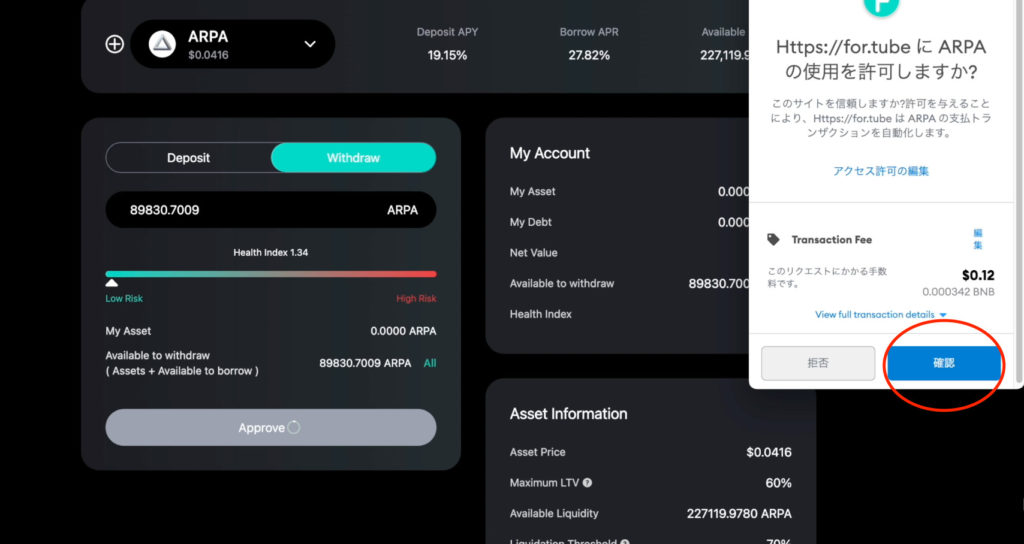Switch to the Deposit tab
The image size is (1024, 544).
pyautogui.click(x=188, y=158)
